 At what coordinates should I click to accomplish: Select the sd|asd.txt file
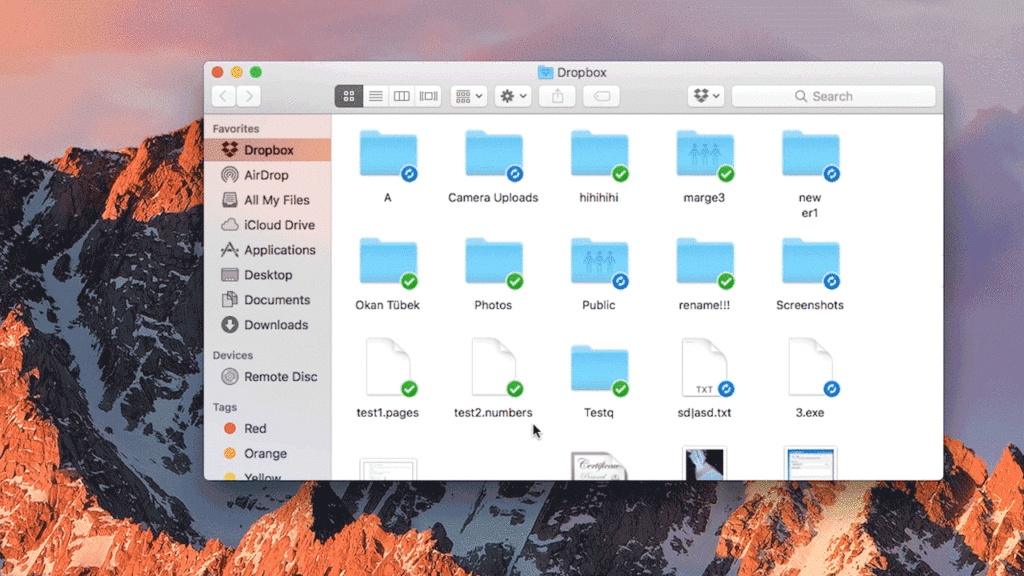pyautogui.click(x=705, y=368)
